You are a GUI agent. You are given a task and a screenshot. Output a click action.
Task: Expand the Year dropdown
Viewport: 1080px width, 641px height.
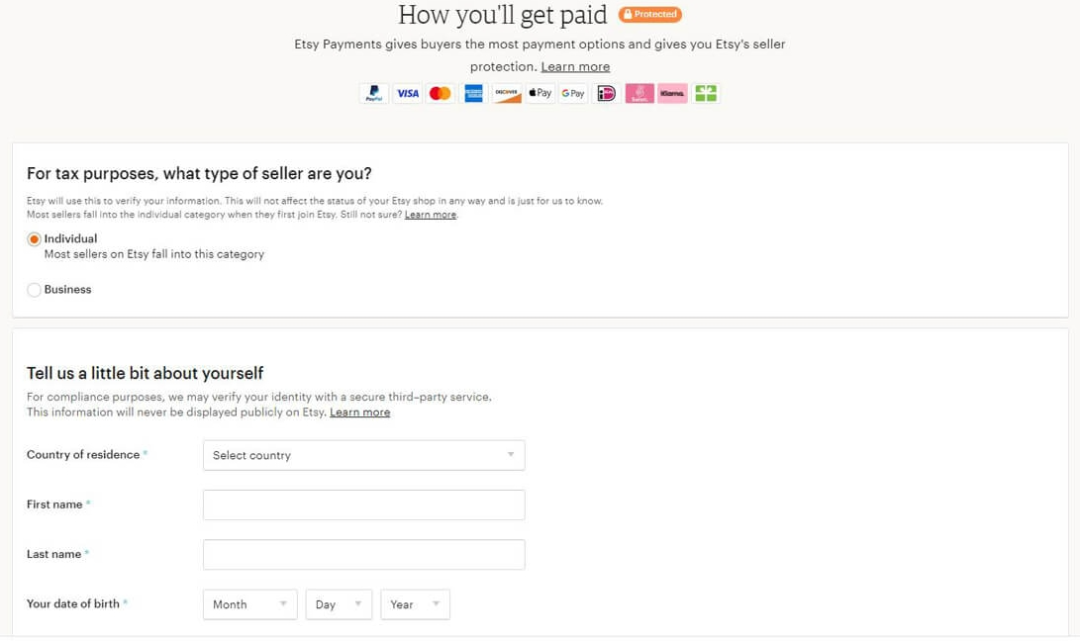(x=414, y=604)
